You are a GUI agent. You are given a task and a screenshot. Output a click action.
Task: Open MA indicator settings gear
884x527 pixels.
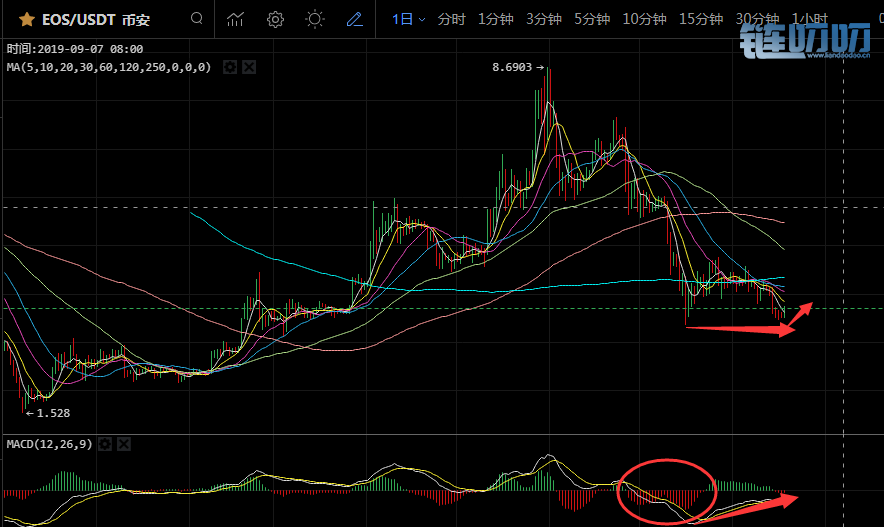pyautogui.click(x=230, y=68)
